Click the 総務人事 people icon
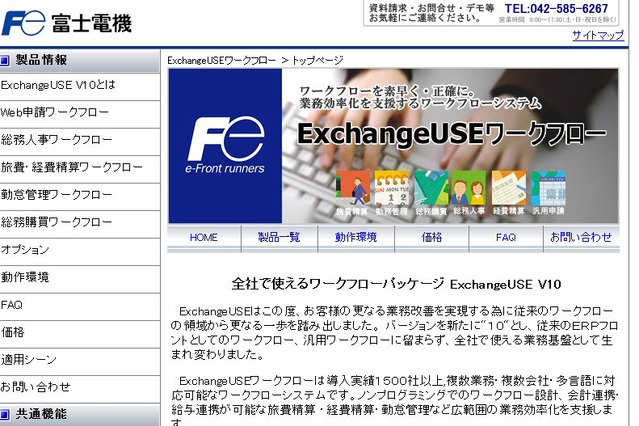Image resolution: width=639 pixels, height=426 pixels. tap(469, 188)
